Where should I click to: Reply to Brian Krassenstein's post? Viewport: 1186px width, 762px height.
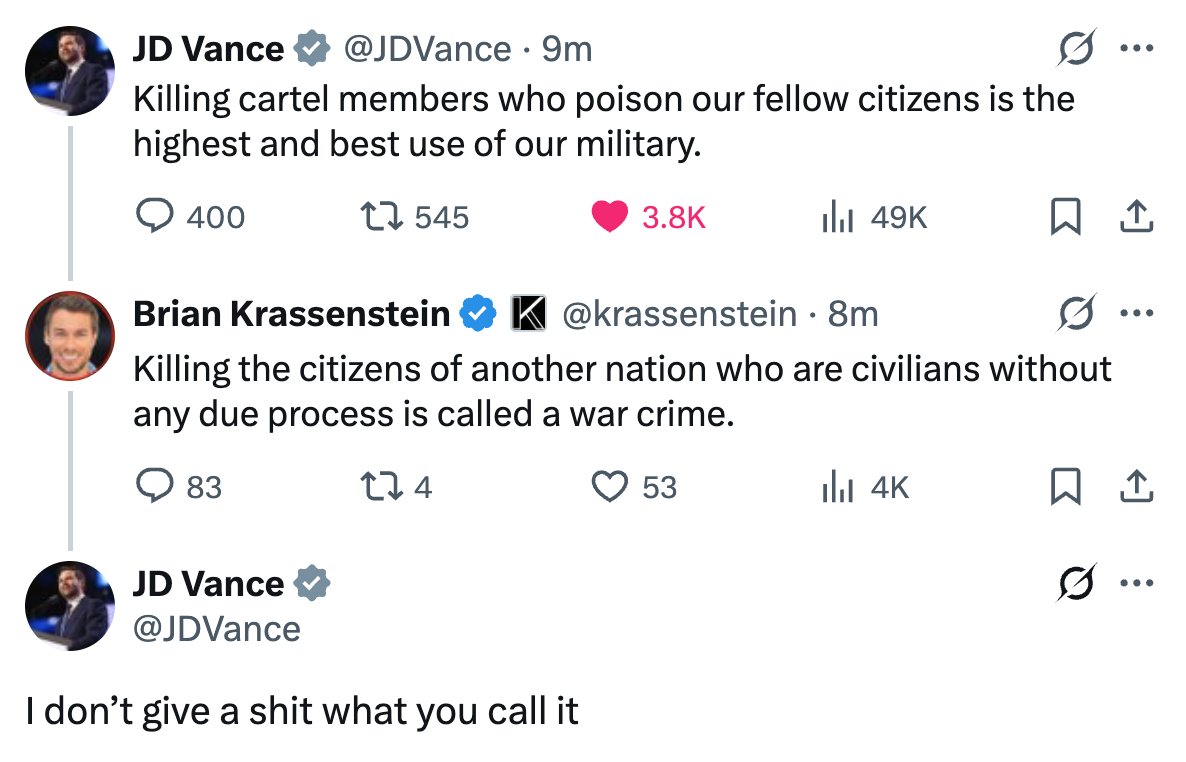tap(153, 487)
